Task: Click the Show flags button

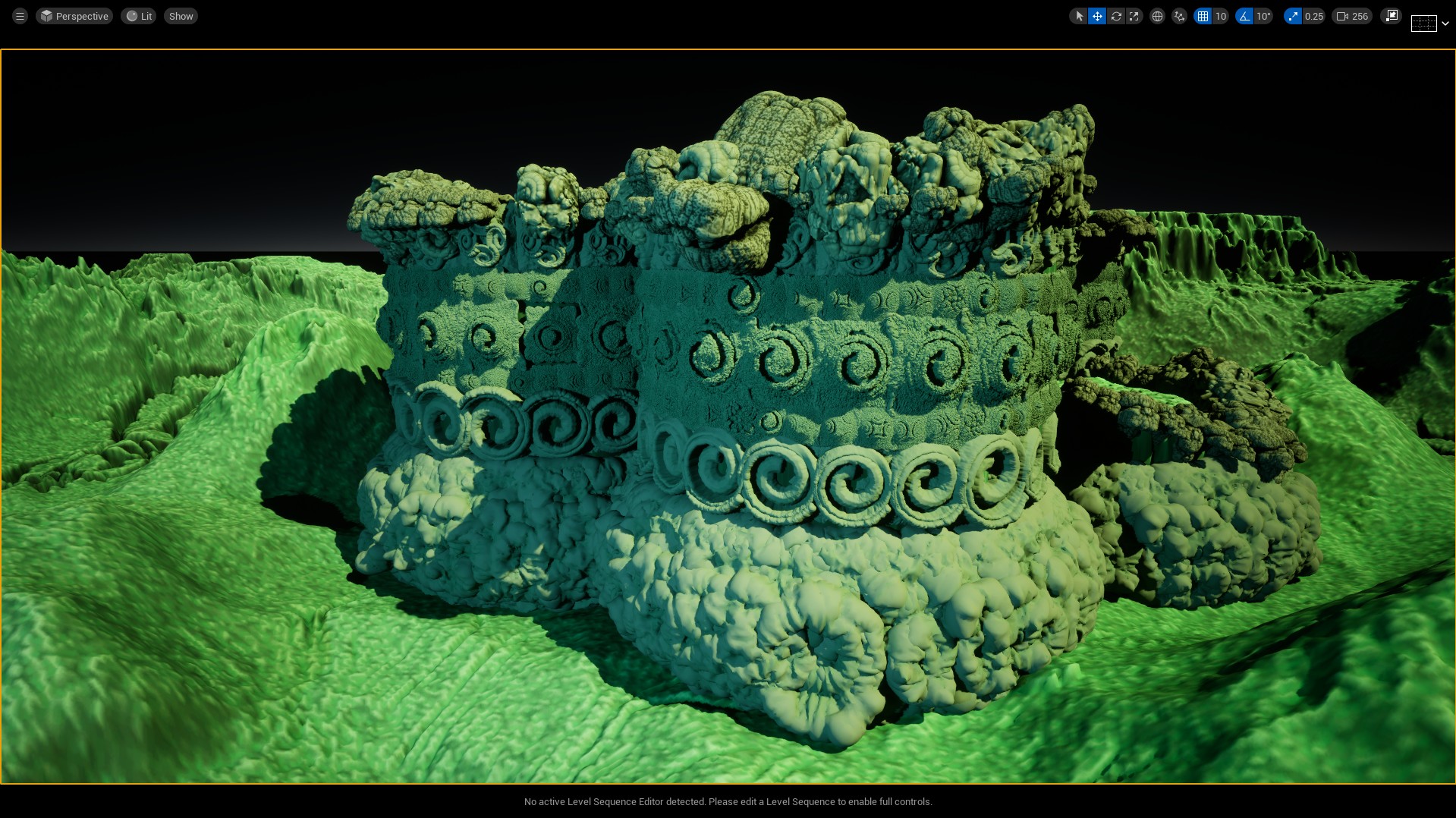Action: 181,16
